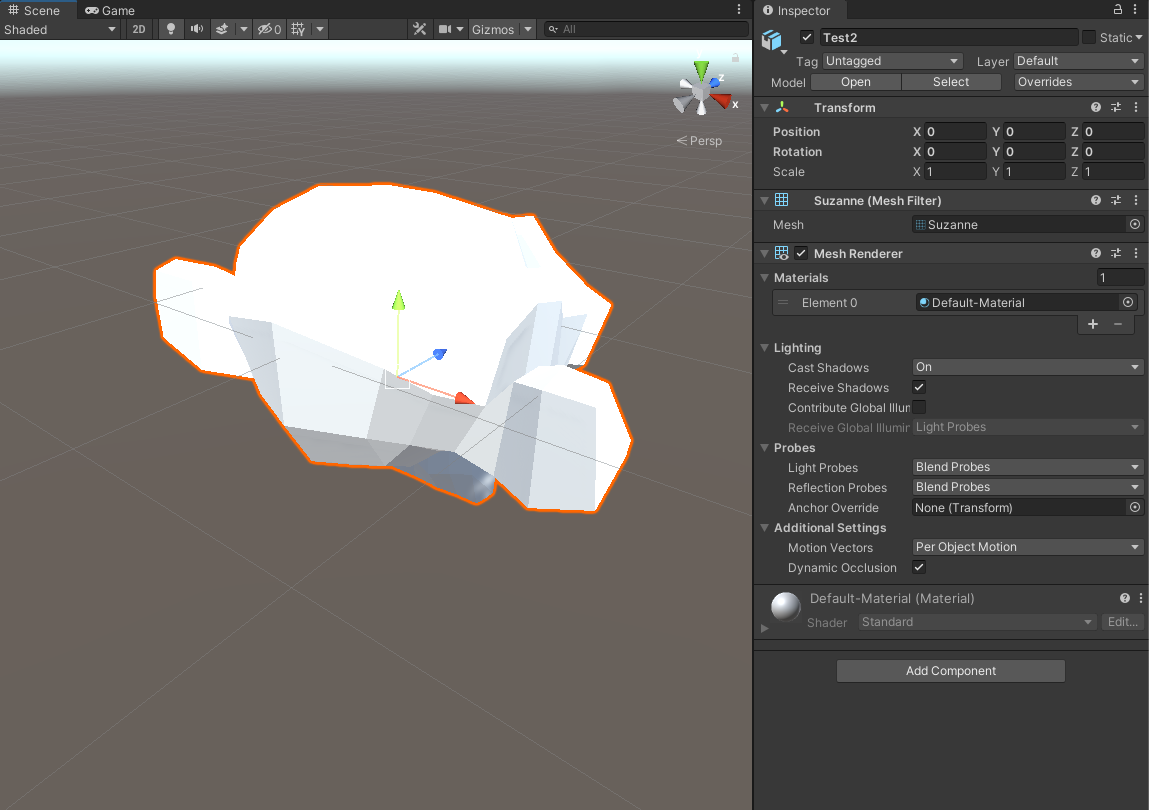This screenshot has height=810, width=1149.
Task: Open Transform component help icon
Action: [x=1096, y=108]
